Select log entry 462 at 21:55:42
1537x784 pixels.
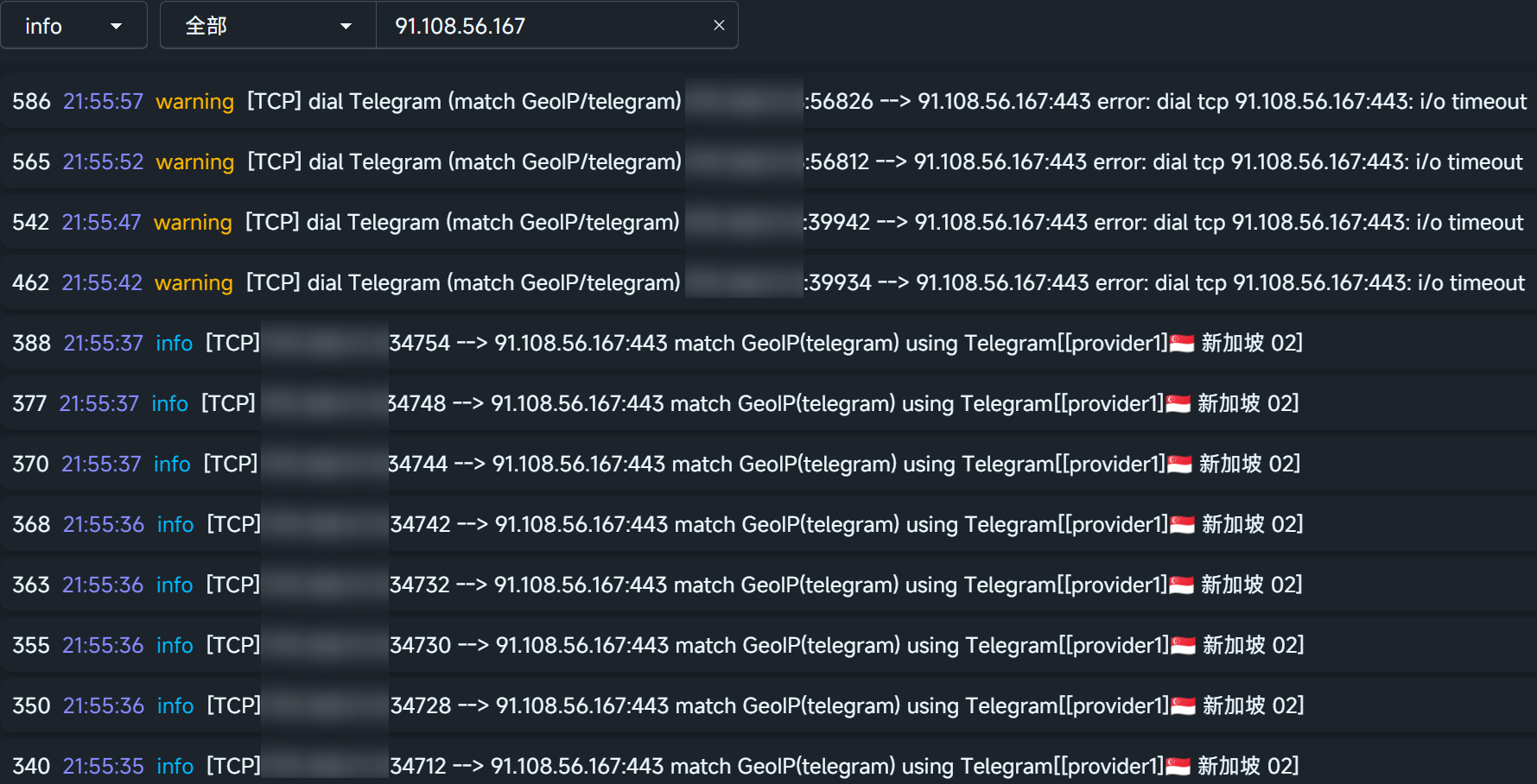[768, 282]
